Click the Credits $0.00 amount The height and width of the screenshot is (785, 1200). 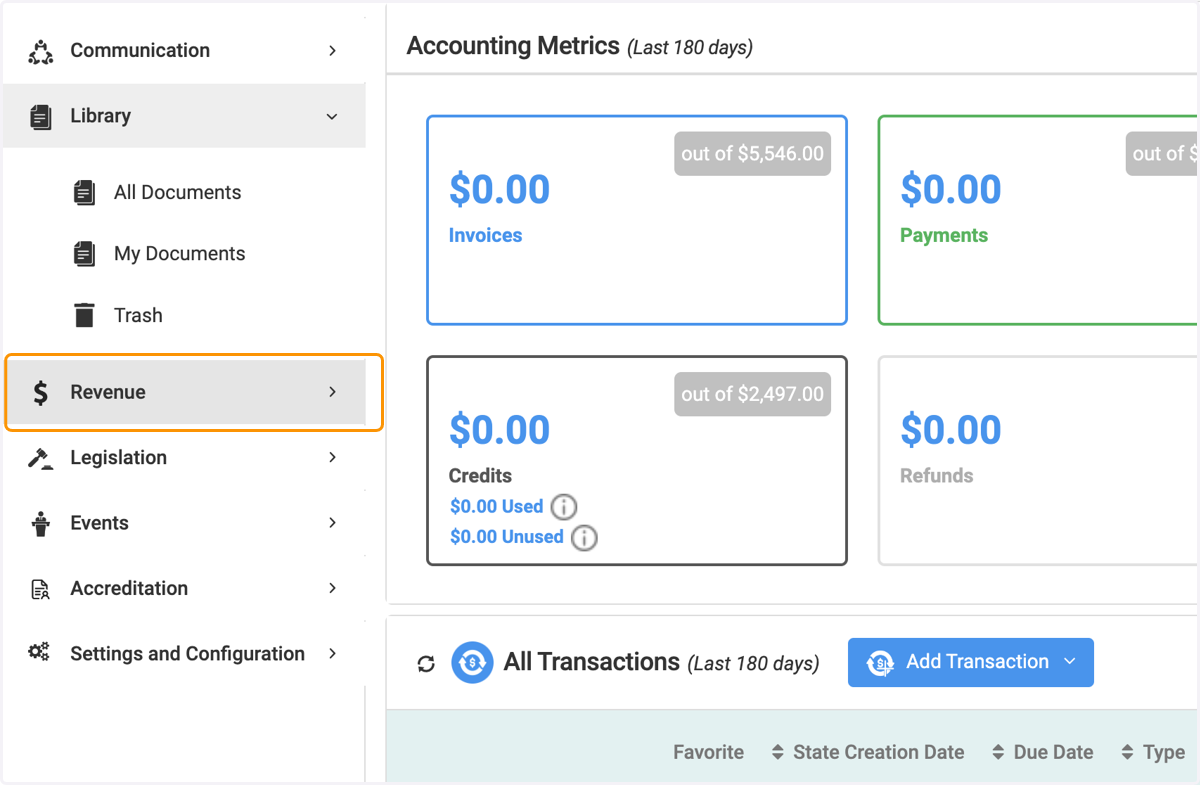click(x=499, y=430)
